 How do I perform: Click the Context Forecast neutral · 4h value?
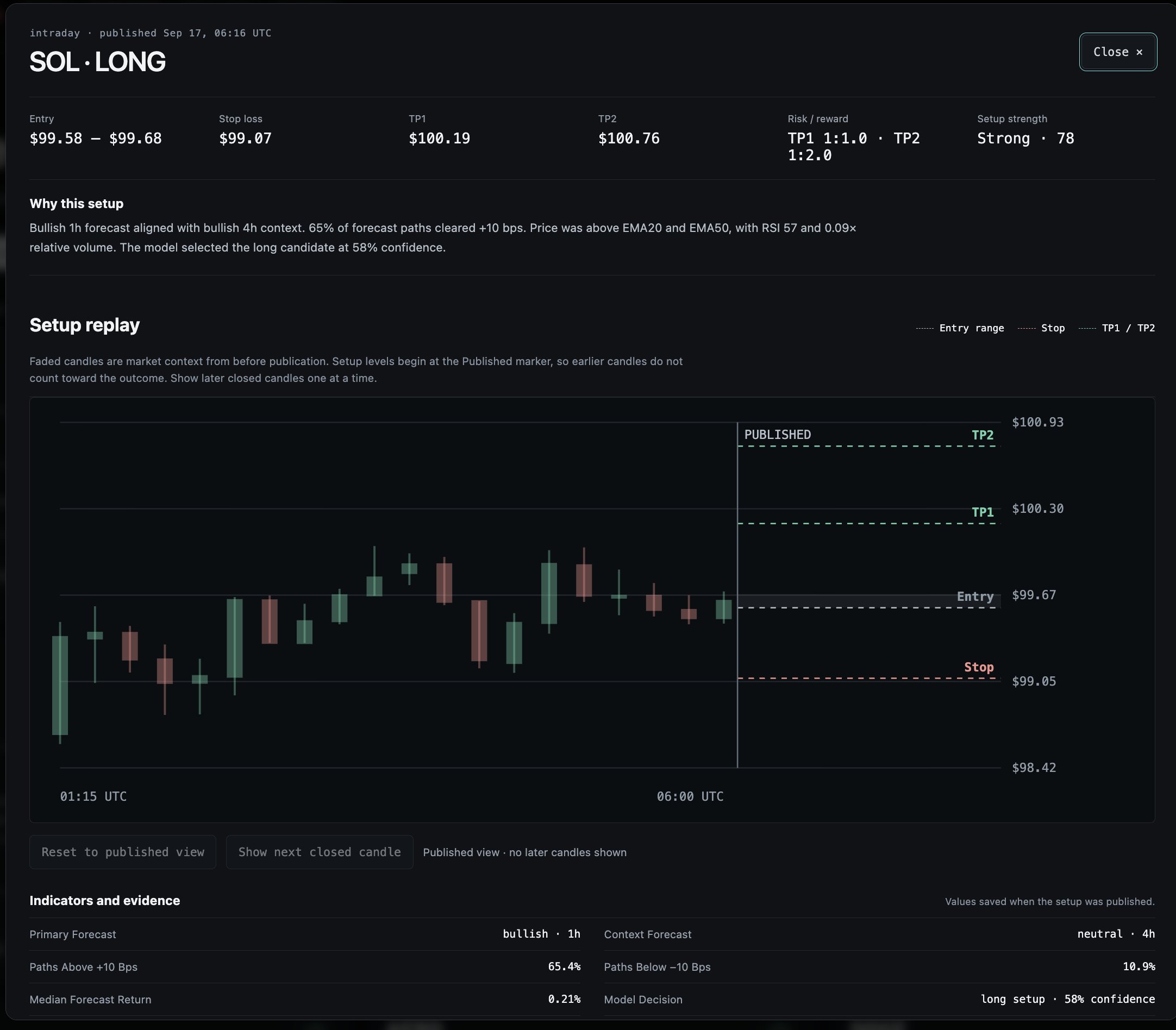pyautogui.click(x=1116, y=934)
